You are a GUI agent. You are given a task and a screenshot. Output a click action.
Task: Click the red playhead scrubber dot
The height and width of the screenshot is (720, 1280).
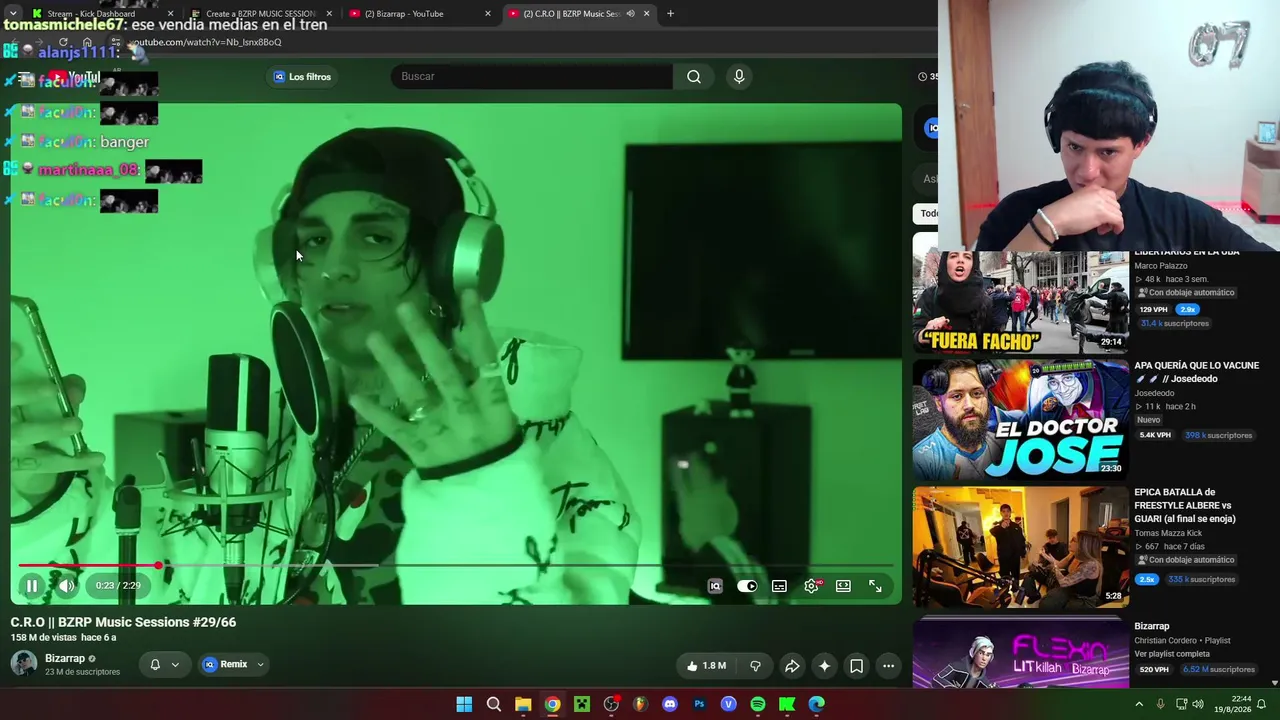pyautogui.click(x=158, y=566)
